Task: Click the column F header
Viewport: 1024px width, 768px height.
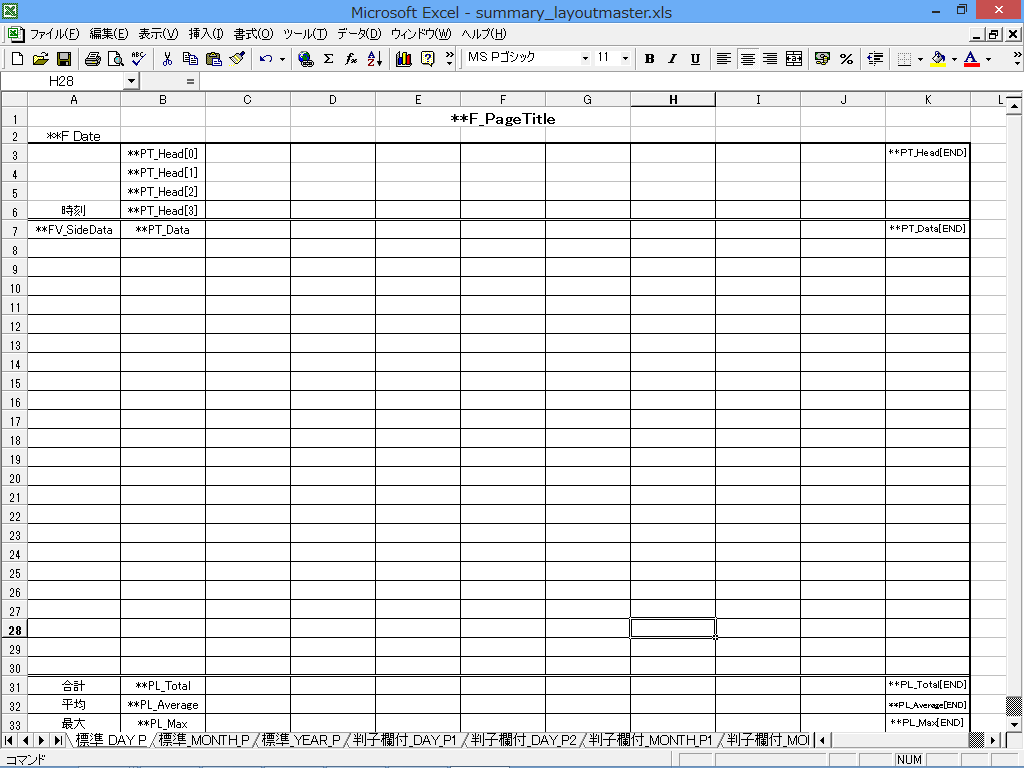Action: [502, 100]
